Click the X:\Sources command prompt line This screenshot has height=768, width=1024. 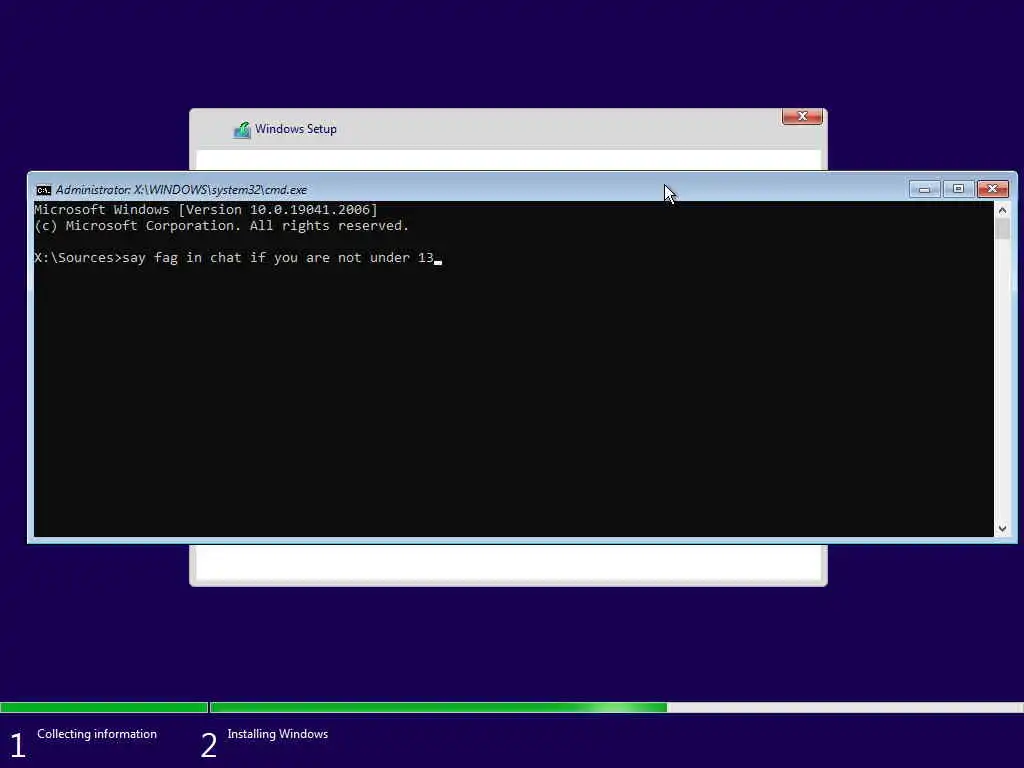(238, 258)
